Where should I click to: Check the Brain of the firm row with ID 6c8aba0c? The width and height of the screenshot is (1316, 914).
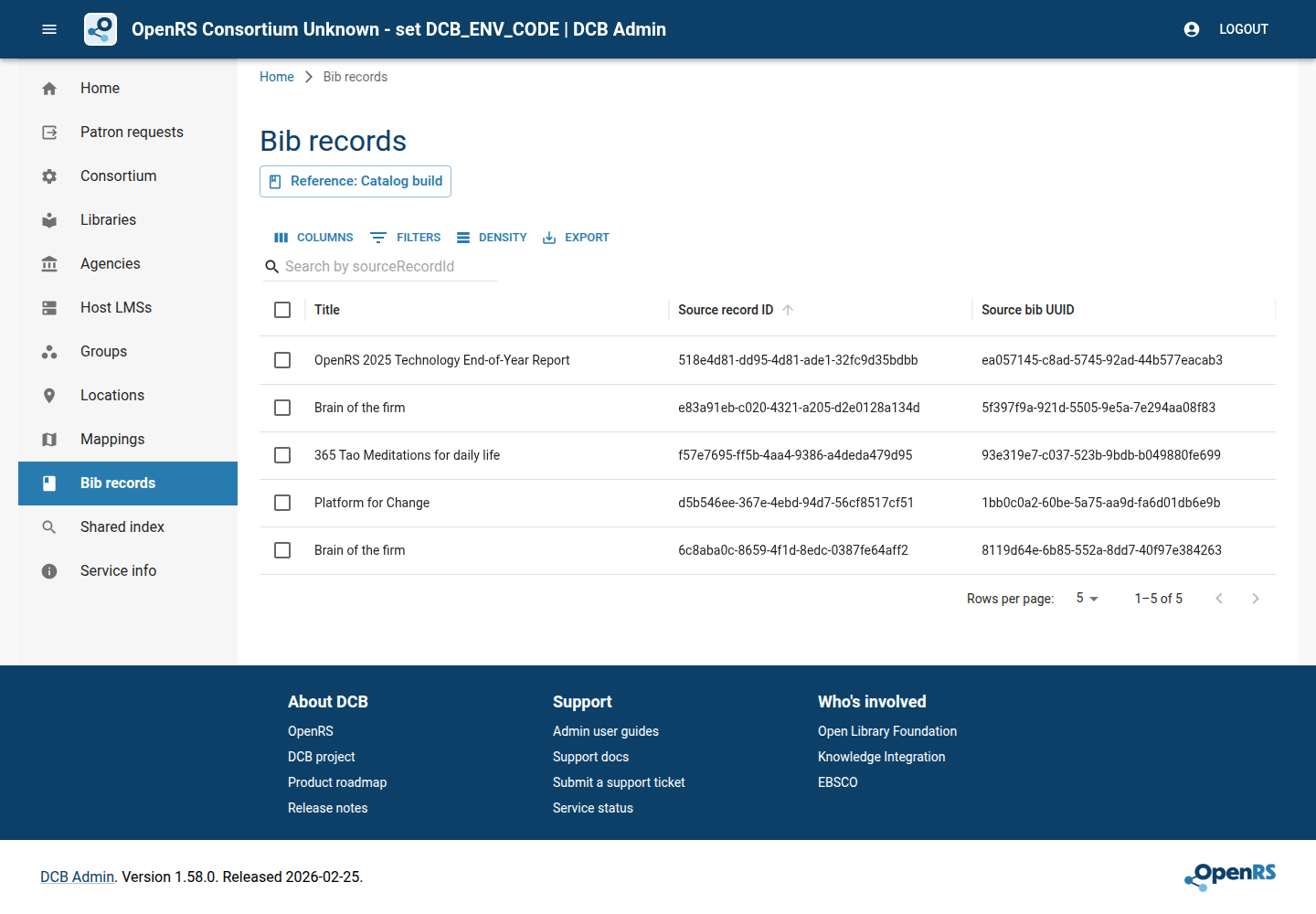point(282,550)
